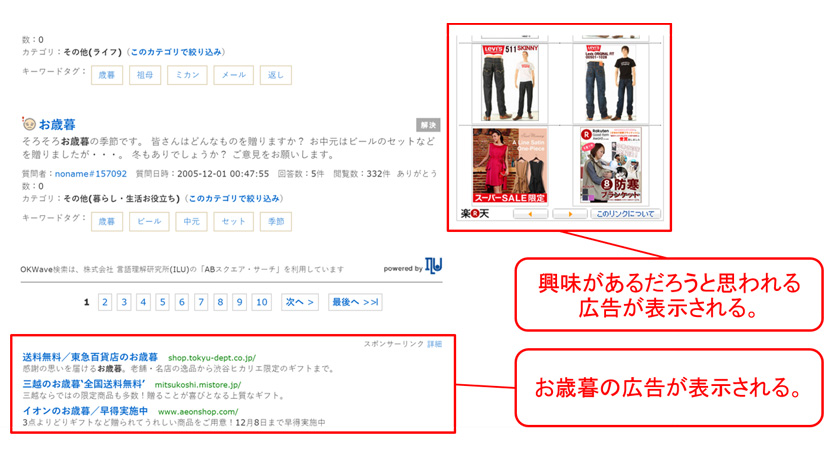This screenshot has height=460, width=830.
Task: Select the 返し keyword tag
Action: point(276,75)
